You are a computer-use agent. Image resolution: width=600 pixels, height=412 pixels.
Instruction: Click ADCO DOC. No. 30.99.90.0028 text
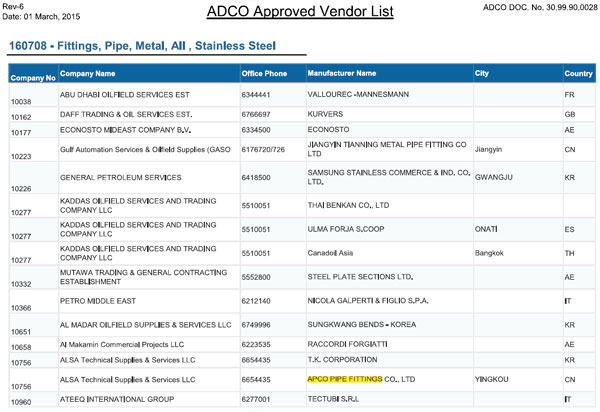point(540,7)
